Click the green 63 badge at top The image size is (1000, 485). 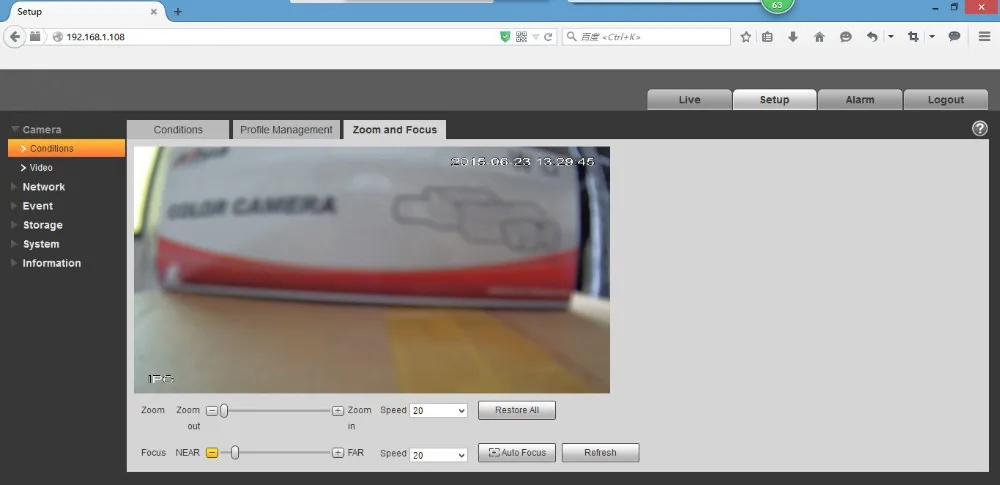pyautogui.click(x=777, y=5)
